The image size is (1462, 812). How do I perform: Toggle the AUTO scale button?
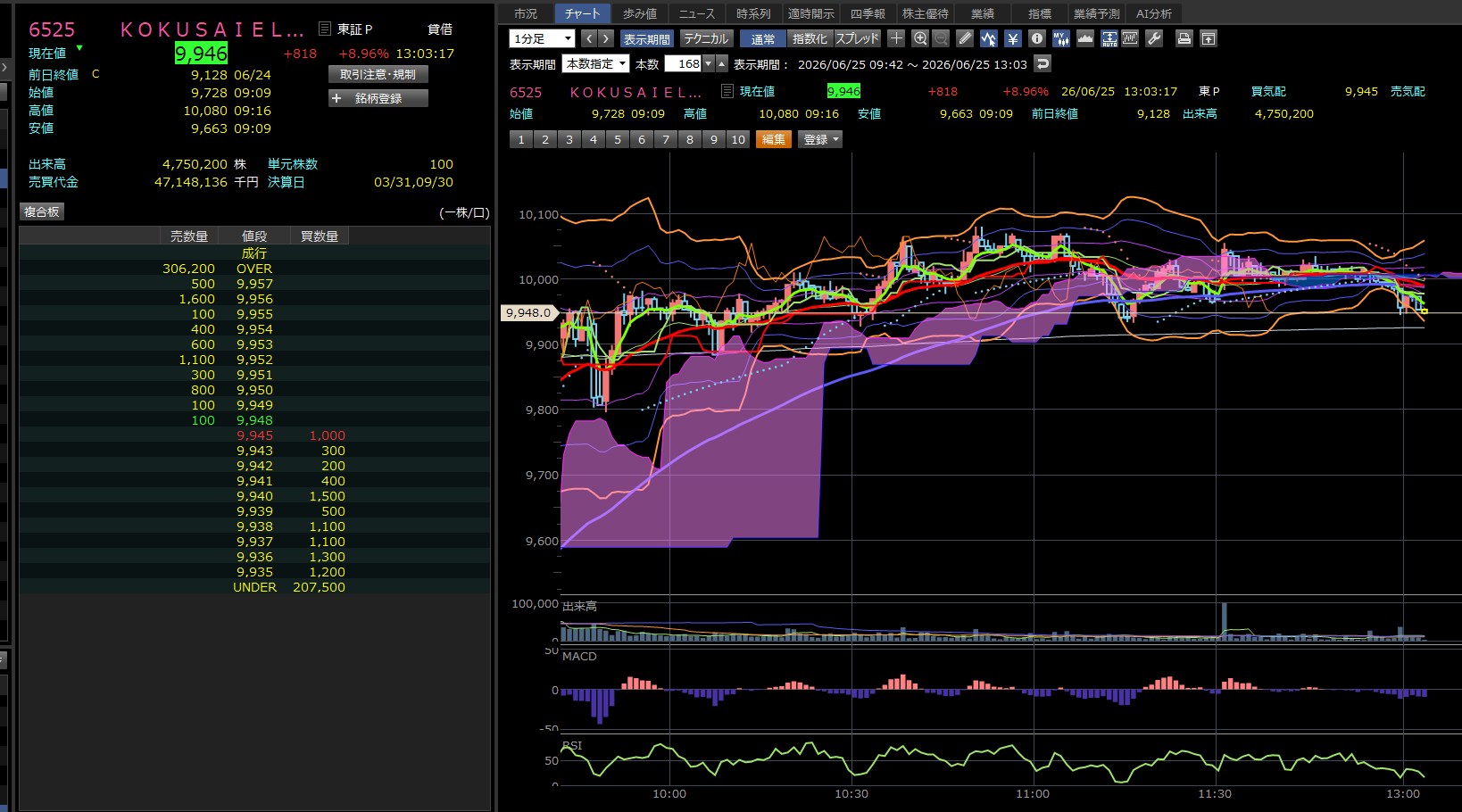1109,38
